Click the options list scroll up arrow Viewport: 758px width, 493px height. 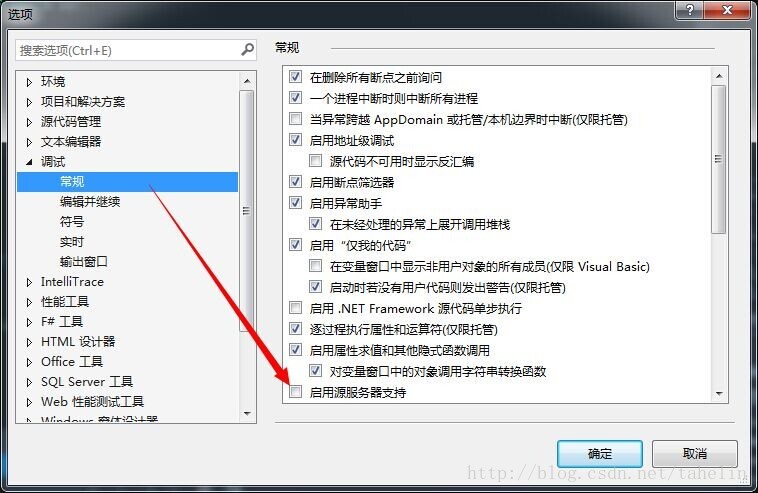pyautogui.click(x=719, y=76)
